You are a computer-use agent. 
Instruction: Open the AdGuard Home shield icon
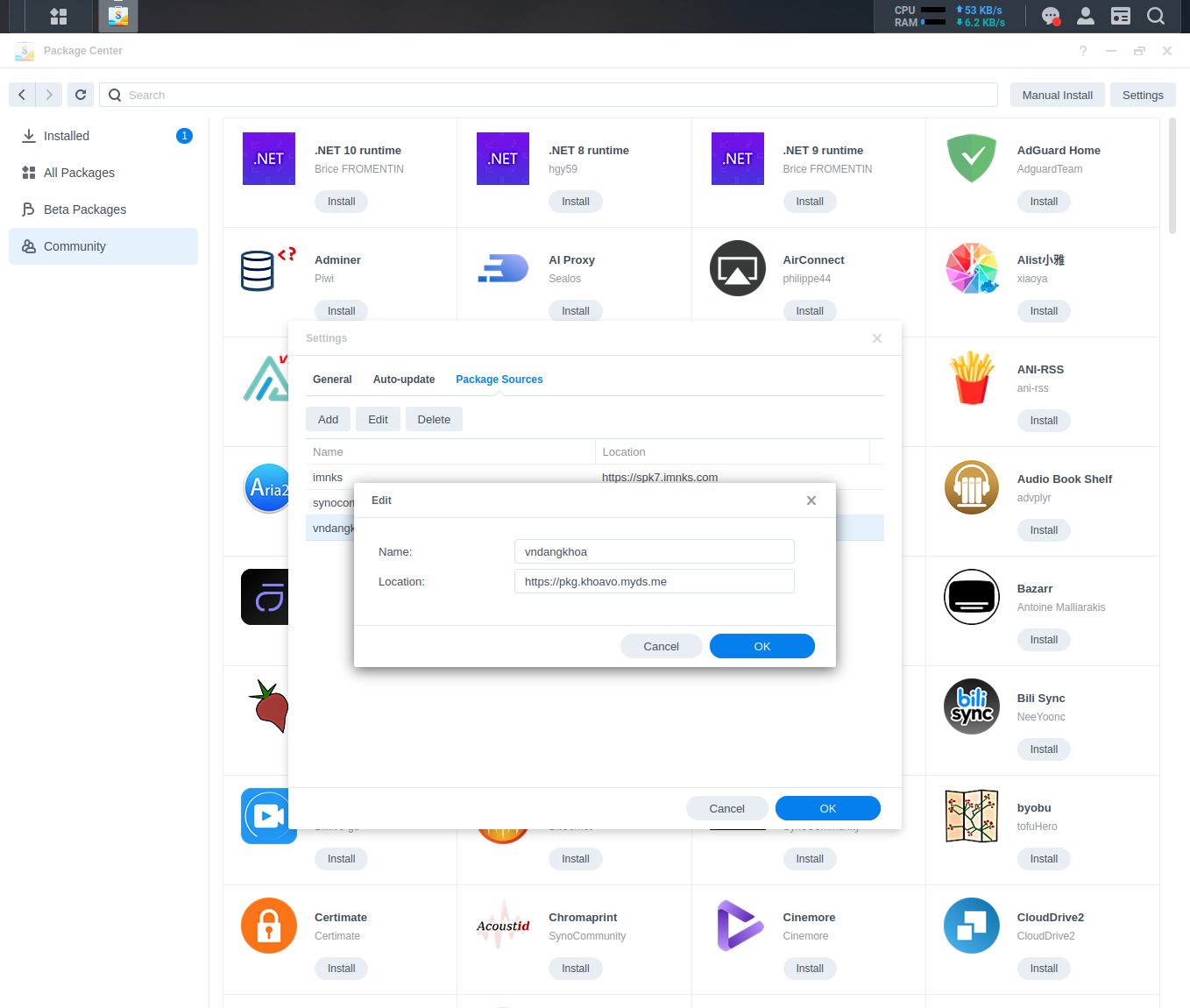[972, 159]
